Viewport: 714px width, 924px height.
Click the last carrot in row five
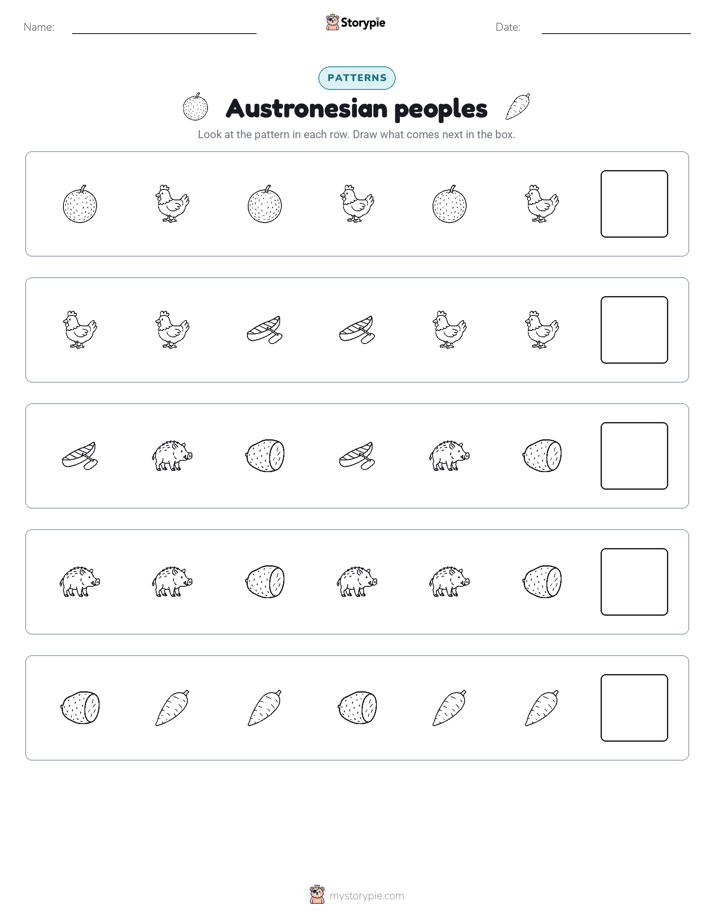[x=542, y=707]
